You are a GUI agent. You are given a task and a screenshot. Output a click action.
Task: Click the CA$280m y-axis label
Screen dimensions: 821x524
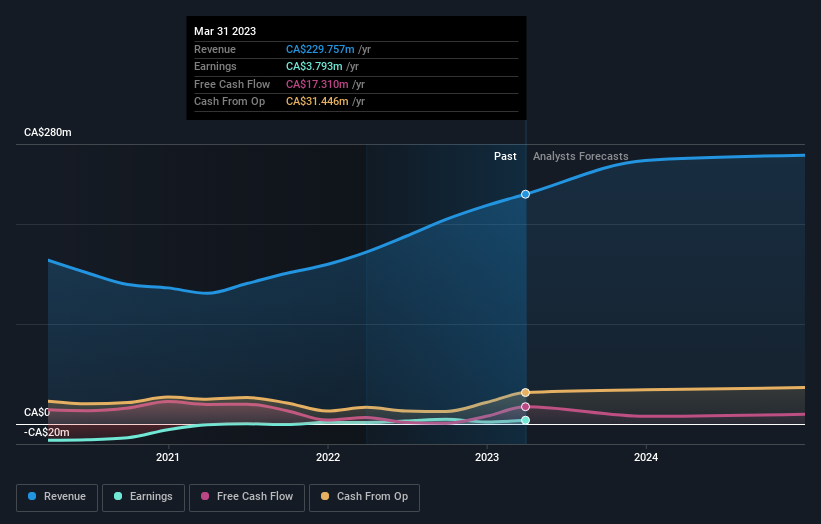(x=48, y=132)
